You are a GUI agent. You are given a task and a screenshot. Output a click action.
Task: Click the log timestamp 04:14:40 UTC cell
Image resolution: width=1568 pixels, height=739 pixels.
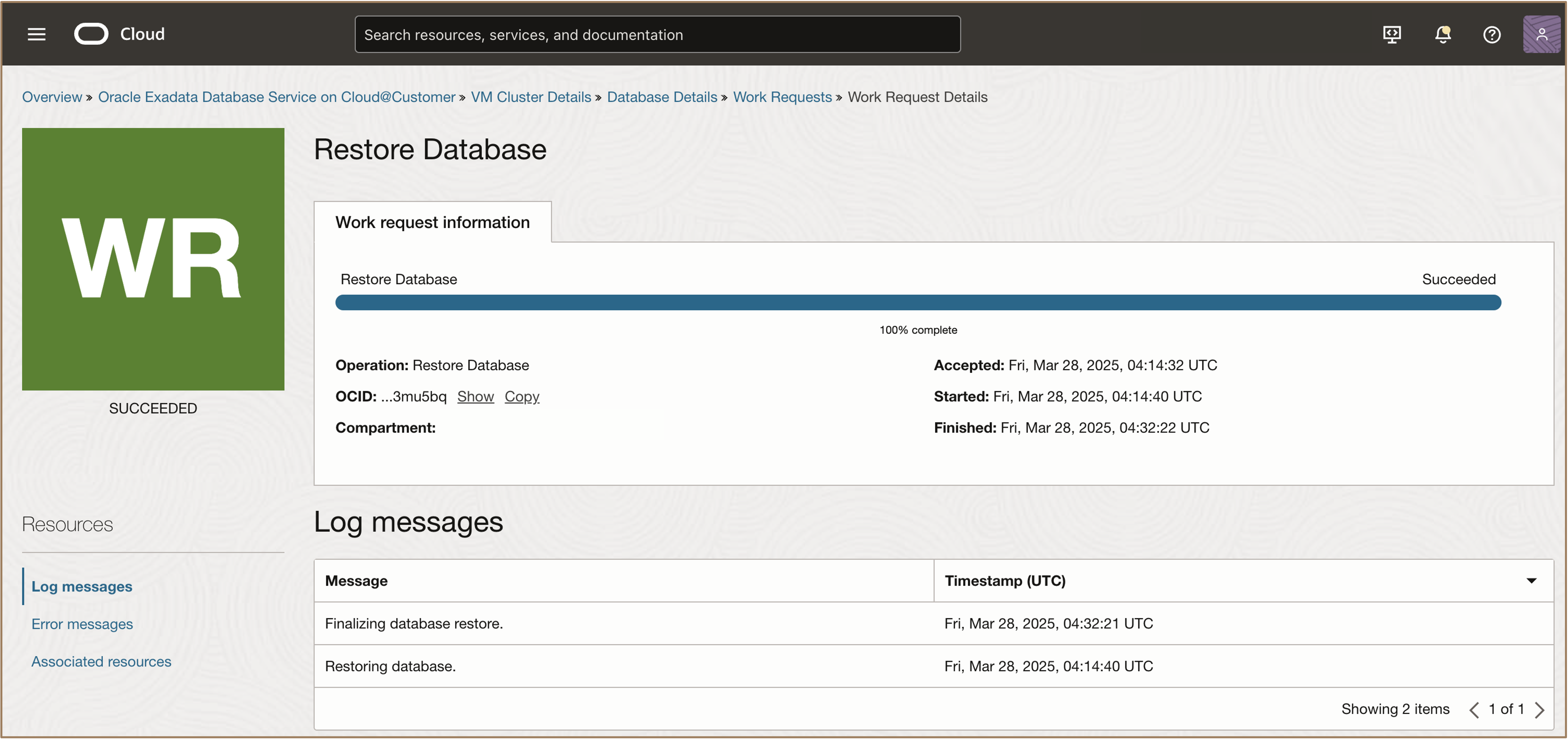(x=1048, y=666)
